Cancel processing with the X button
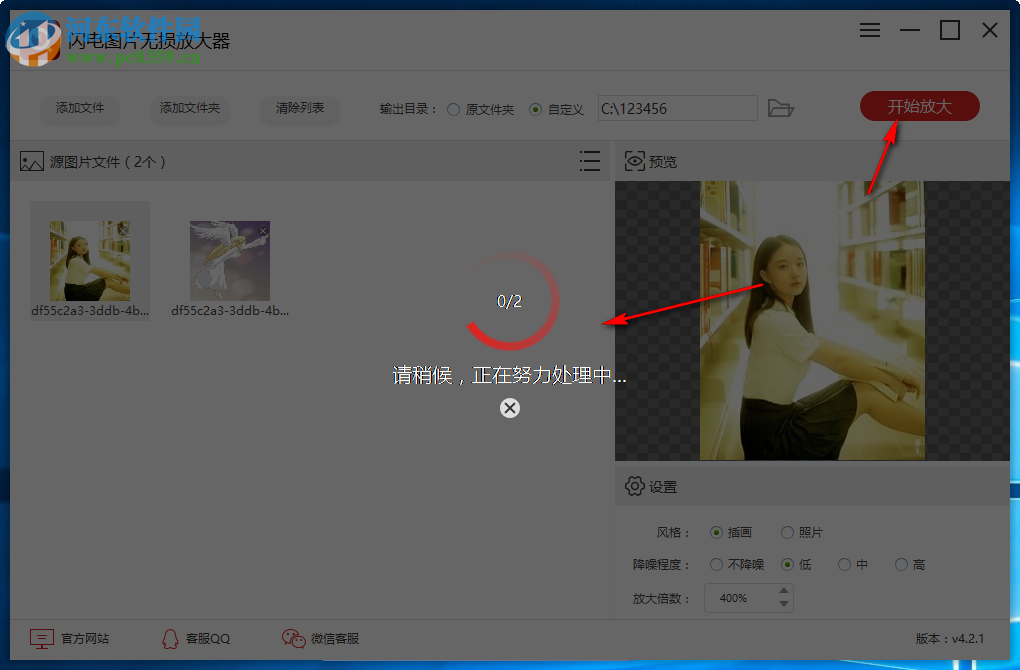The height and width of the screenshot is (670, 1020). 510,408
